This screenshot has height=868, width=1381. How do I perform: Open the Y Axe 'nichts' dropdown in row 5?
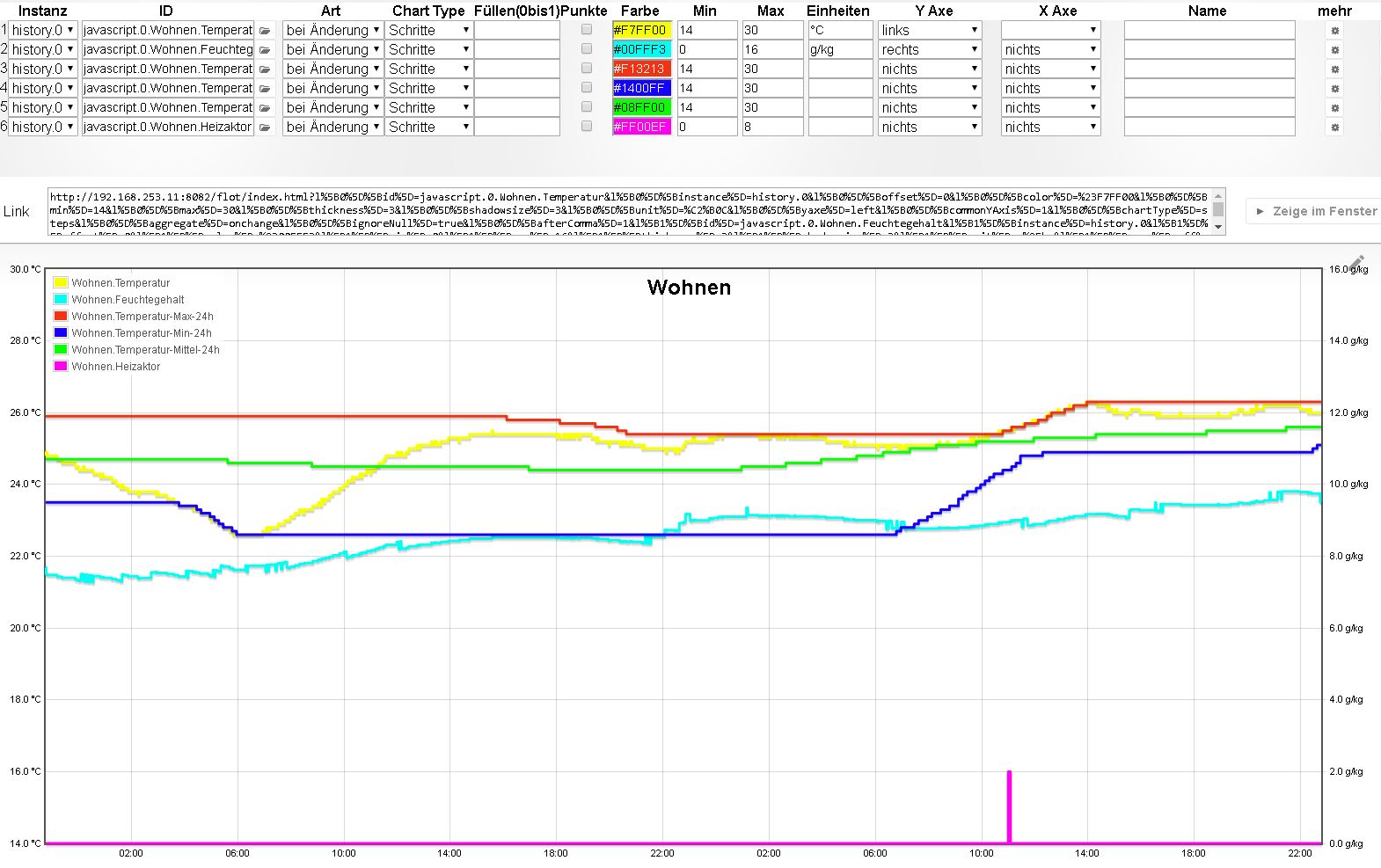930,107
